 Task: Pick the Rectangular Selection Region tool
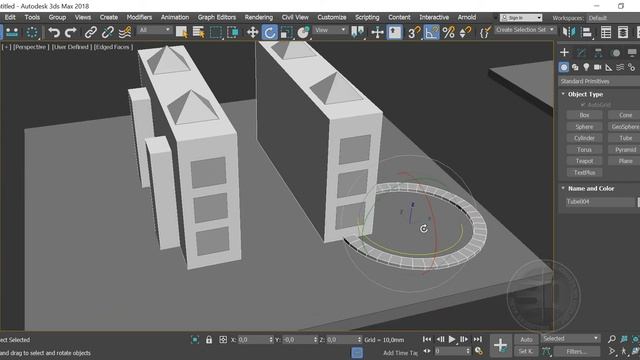216,32
